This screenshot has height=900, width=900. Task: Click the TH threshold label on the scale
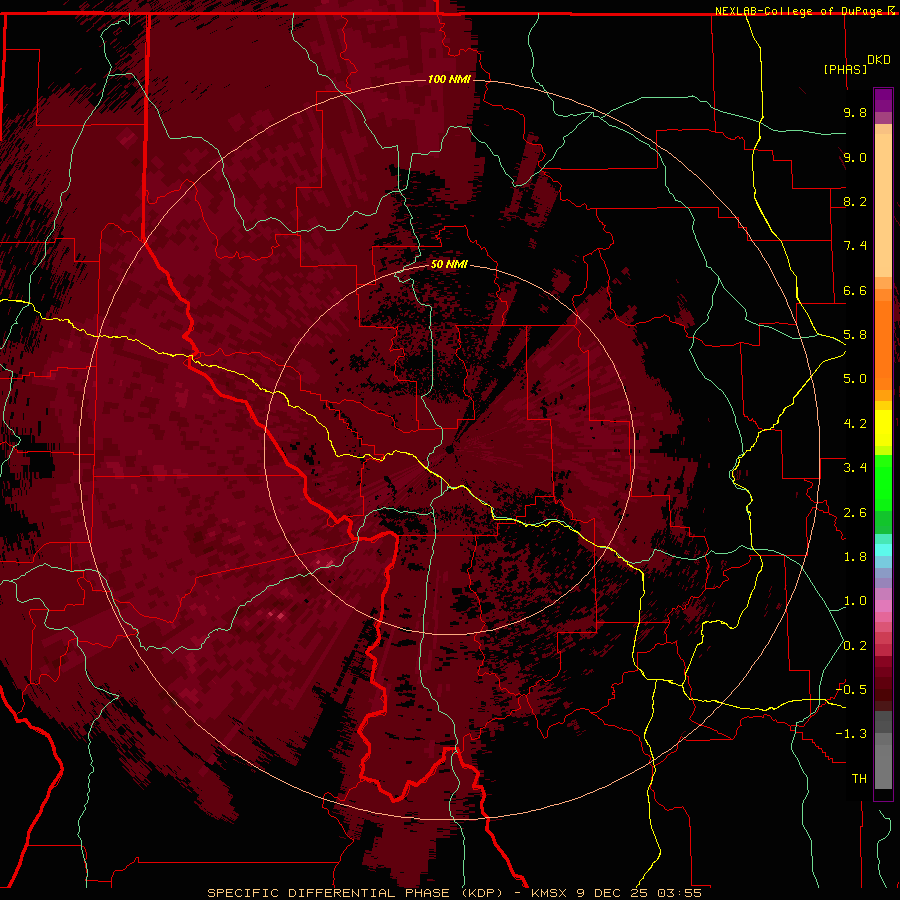pyautogui.click(x=859, y=779)
